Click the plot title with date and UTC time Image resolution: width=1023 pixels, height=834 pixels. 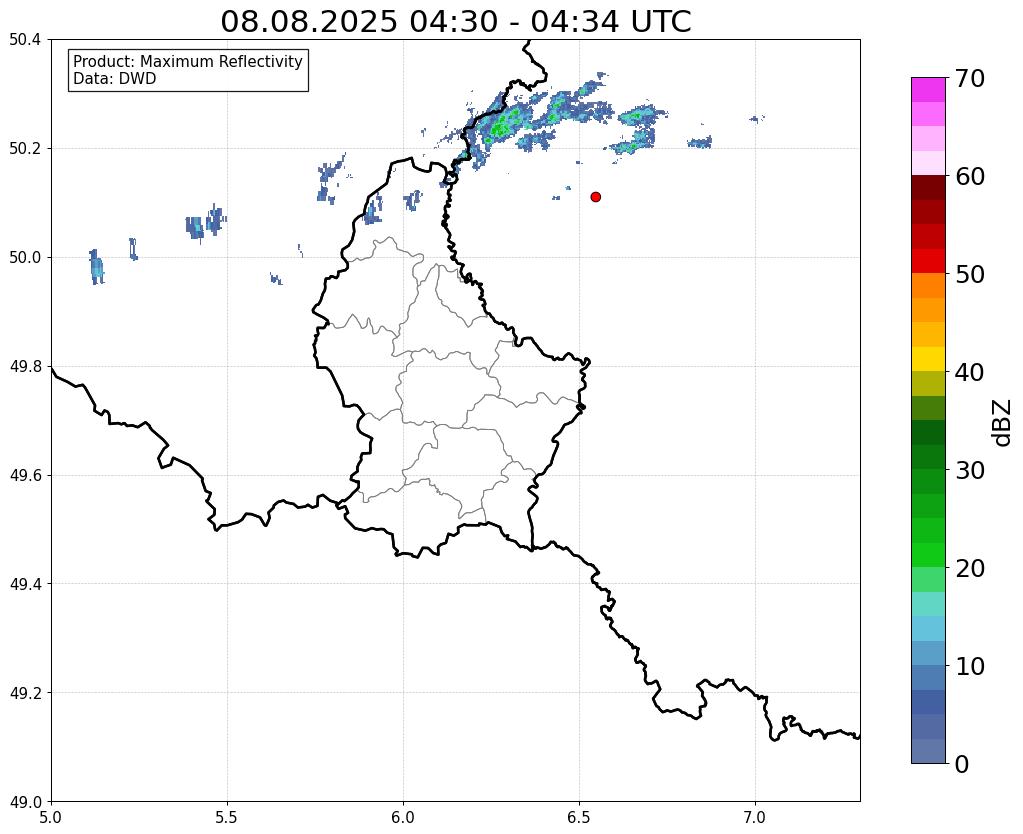455,21
